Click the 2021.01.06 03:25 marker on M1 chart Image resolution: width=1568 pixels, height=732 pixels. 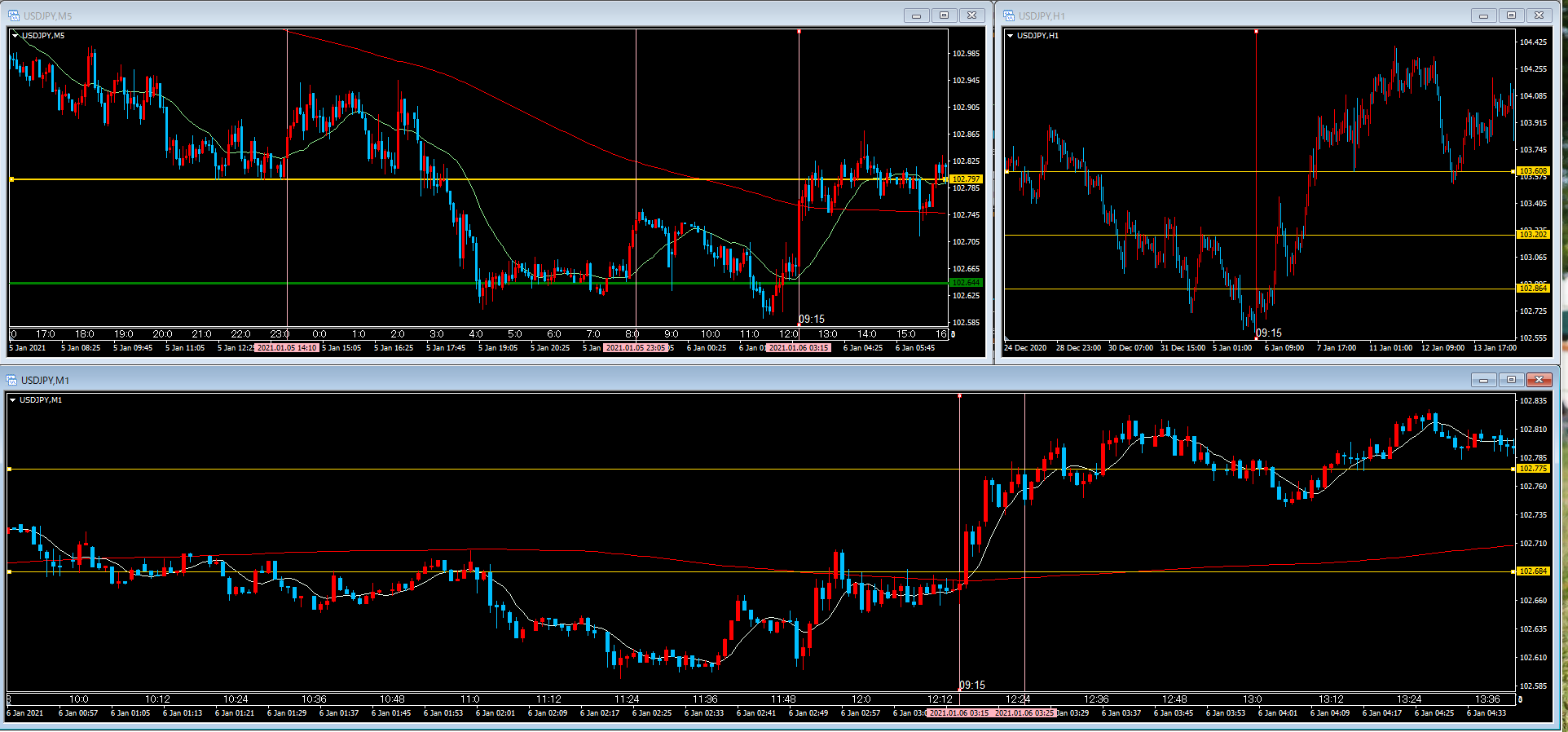1024,713
